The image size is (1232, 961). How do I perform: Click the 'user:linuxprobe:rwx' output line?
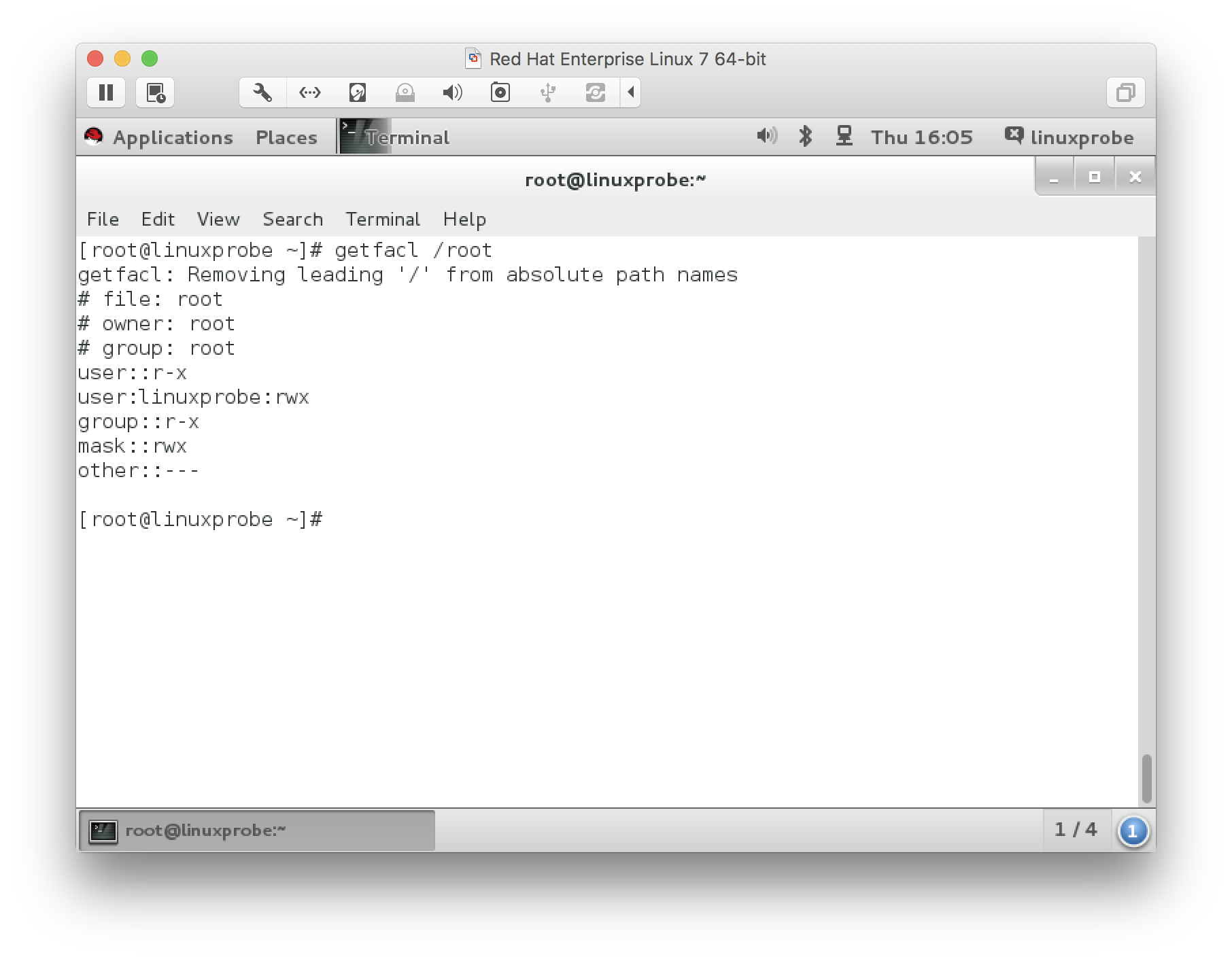pos(194,397)
